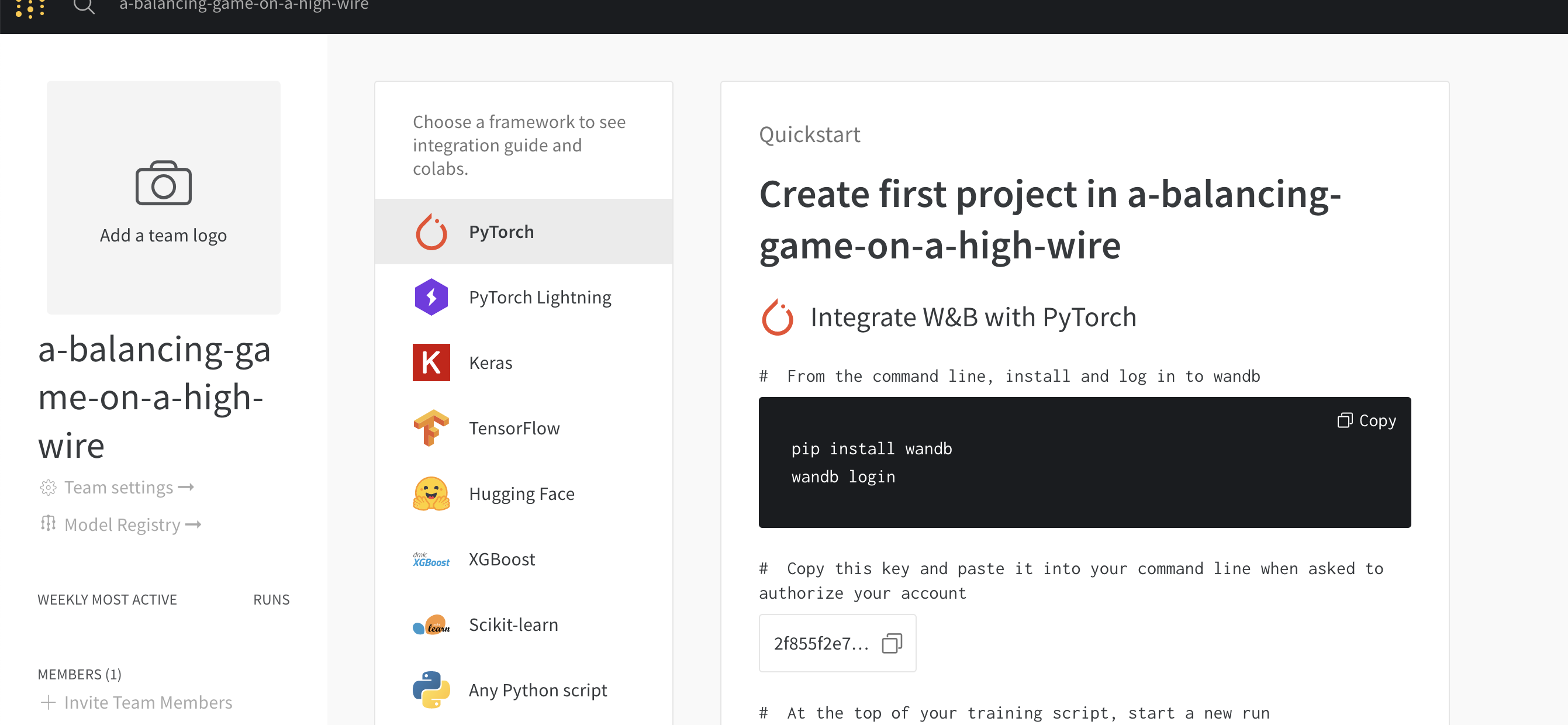Image resolution: width=1568 pixels, height=725 pixels.
Task: Click the Add a team logo text
Action: (163, 236)
